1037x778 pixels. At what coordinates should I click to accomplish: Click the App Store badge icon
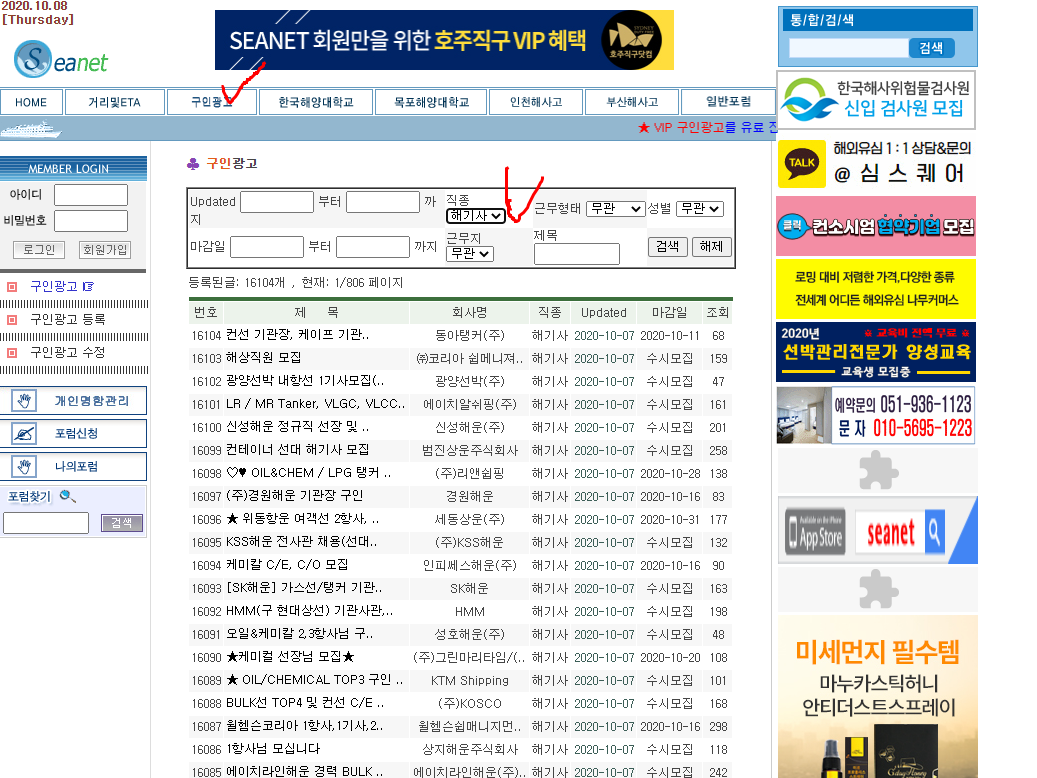(815, 531)
